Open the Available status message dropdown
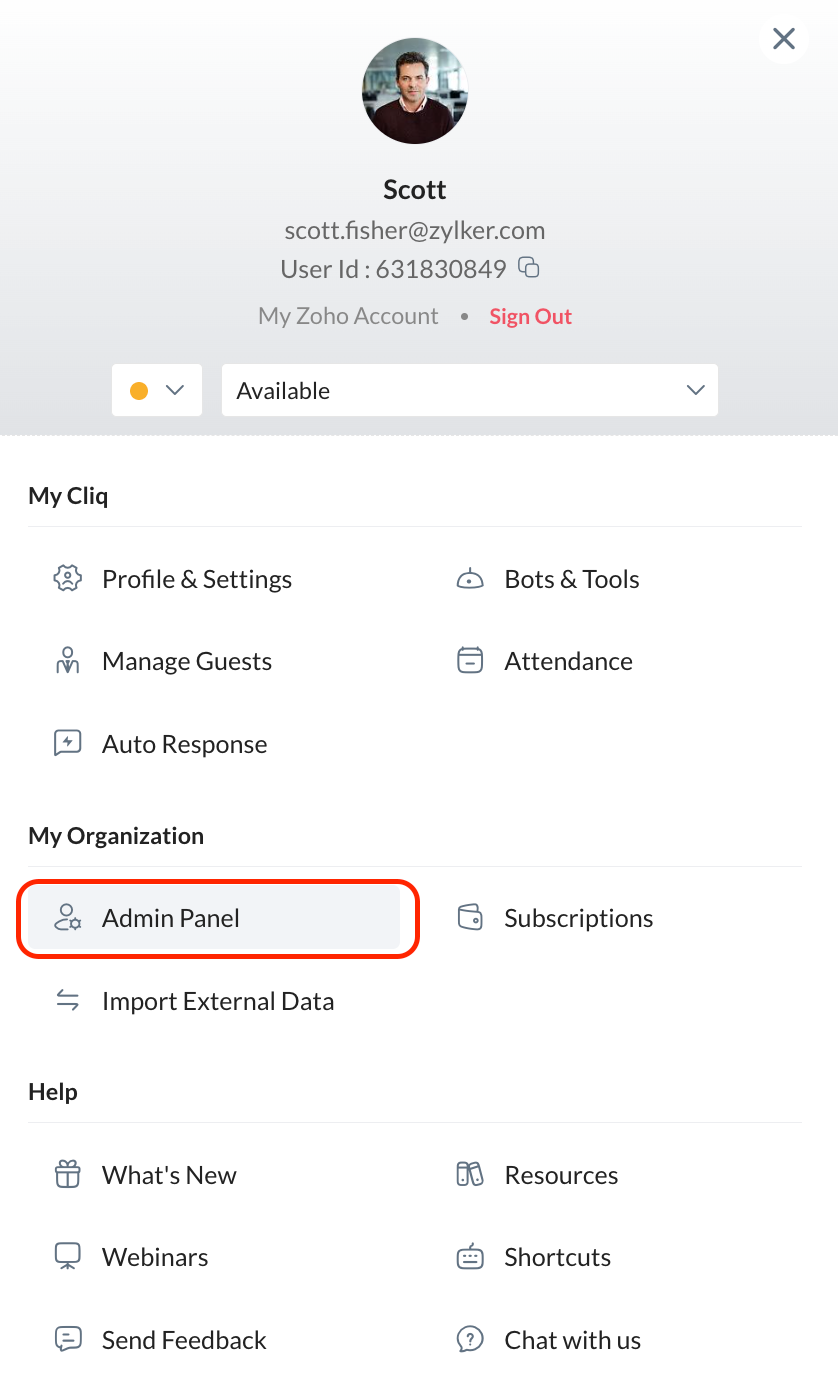Viewport: 838px width, 1386px height. [x=469, y=390]
